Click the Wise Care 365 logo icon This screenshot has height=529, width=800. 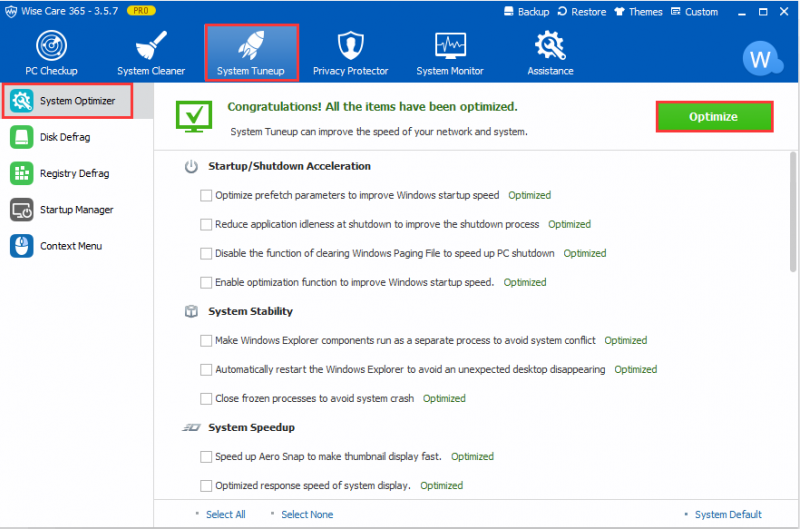[x=11, y=11]
